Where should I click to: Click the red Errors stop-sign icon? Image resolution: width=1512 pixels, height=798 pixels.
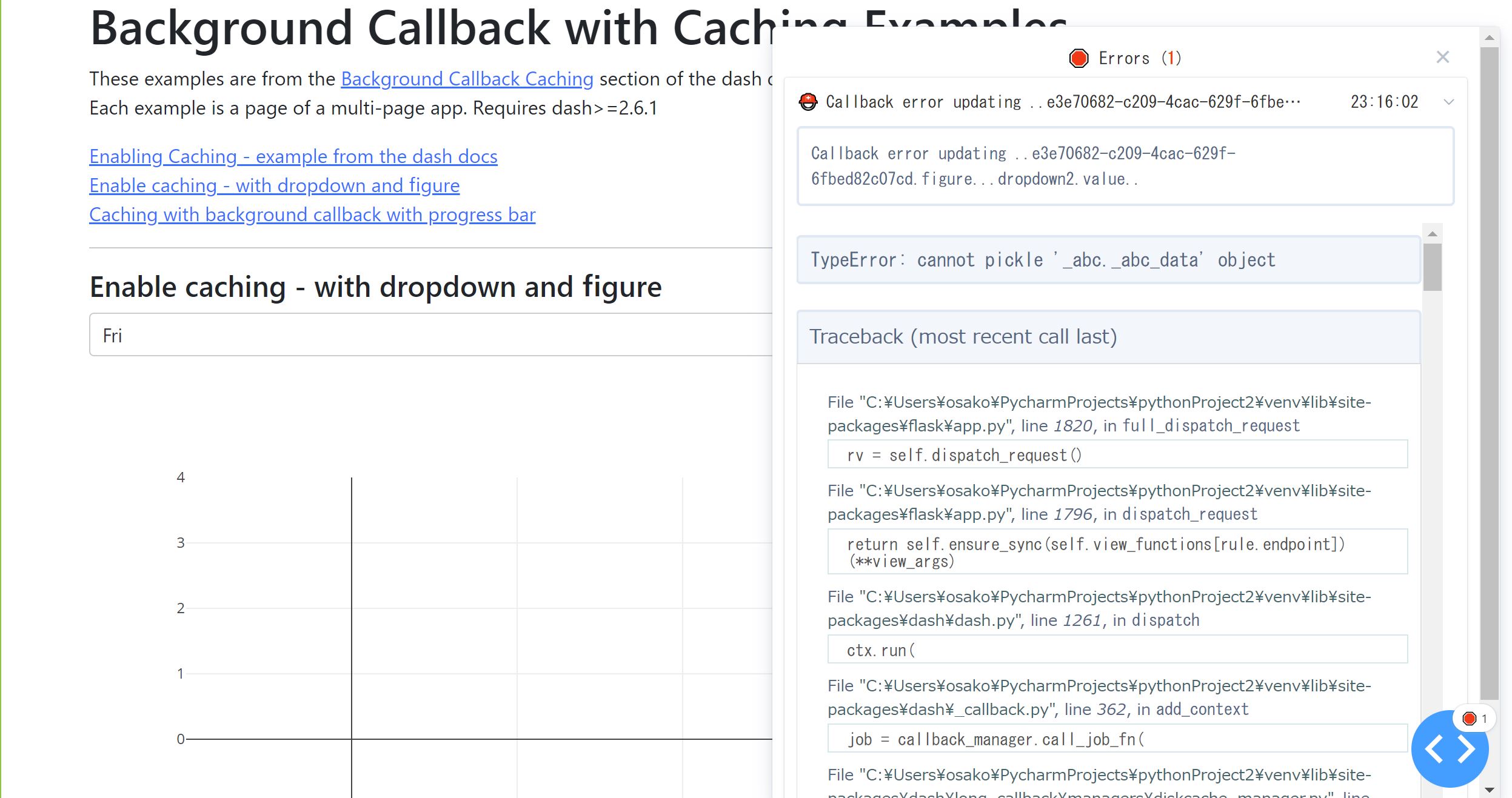1079,58
